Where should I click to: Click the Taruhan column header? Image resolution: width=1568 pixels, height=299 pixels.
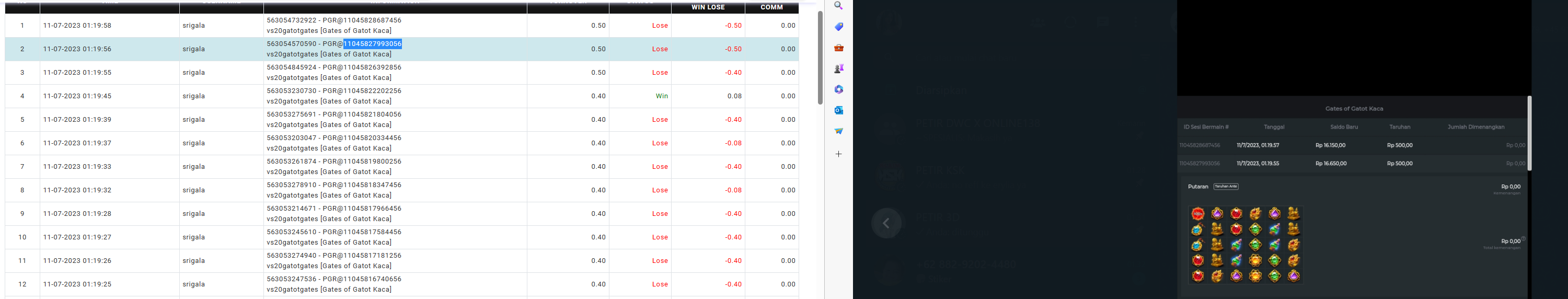click(1399, 126)
